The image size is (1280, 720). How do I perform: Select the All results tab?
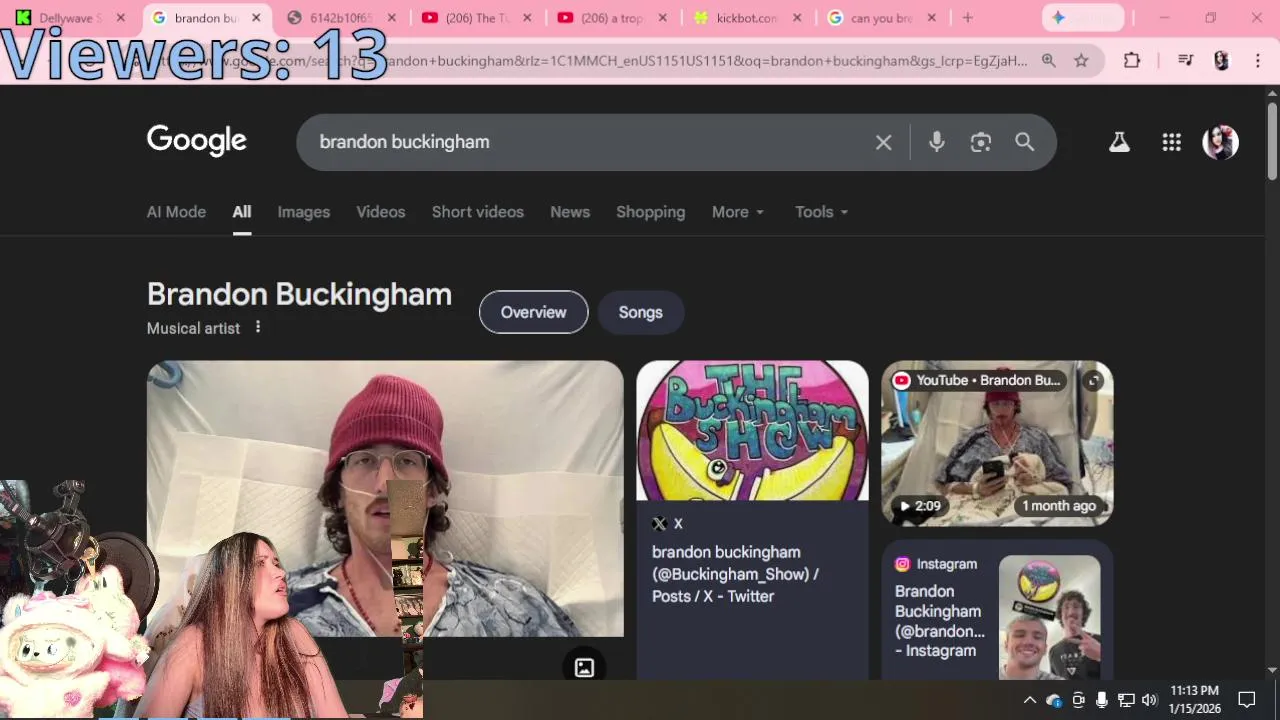pyautogui.click(x=242, y=212)
